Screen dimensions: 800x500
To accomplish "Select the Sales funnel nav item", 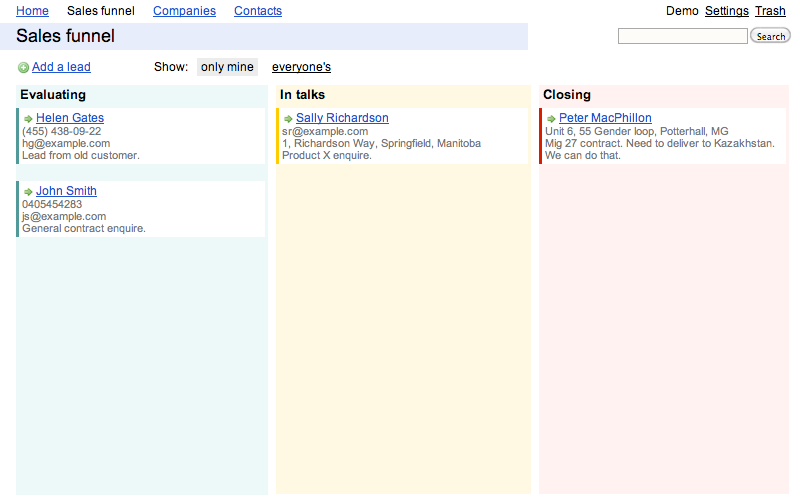I will click(x=101, y=11).
